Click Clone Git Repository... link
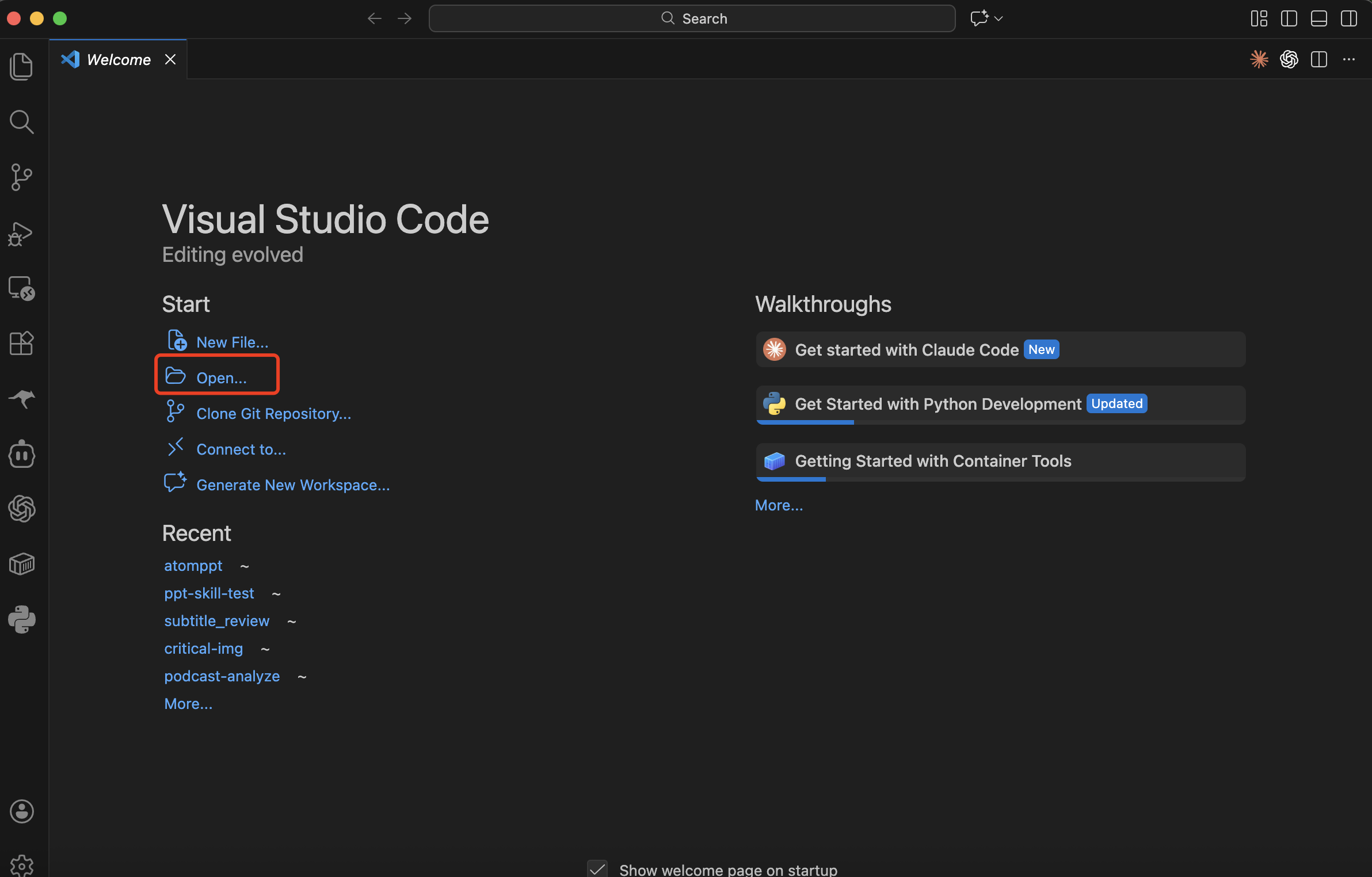 (x=273, y=413)
